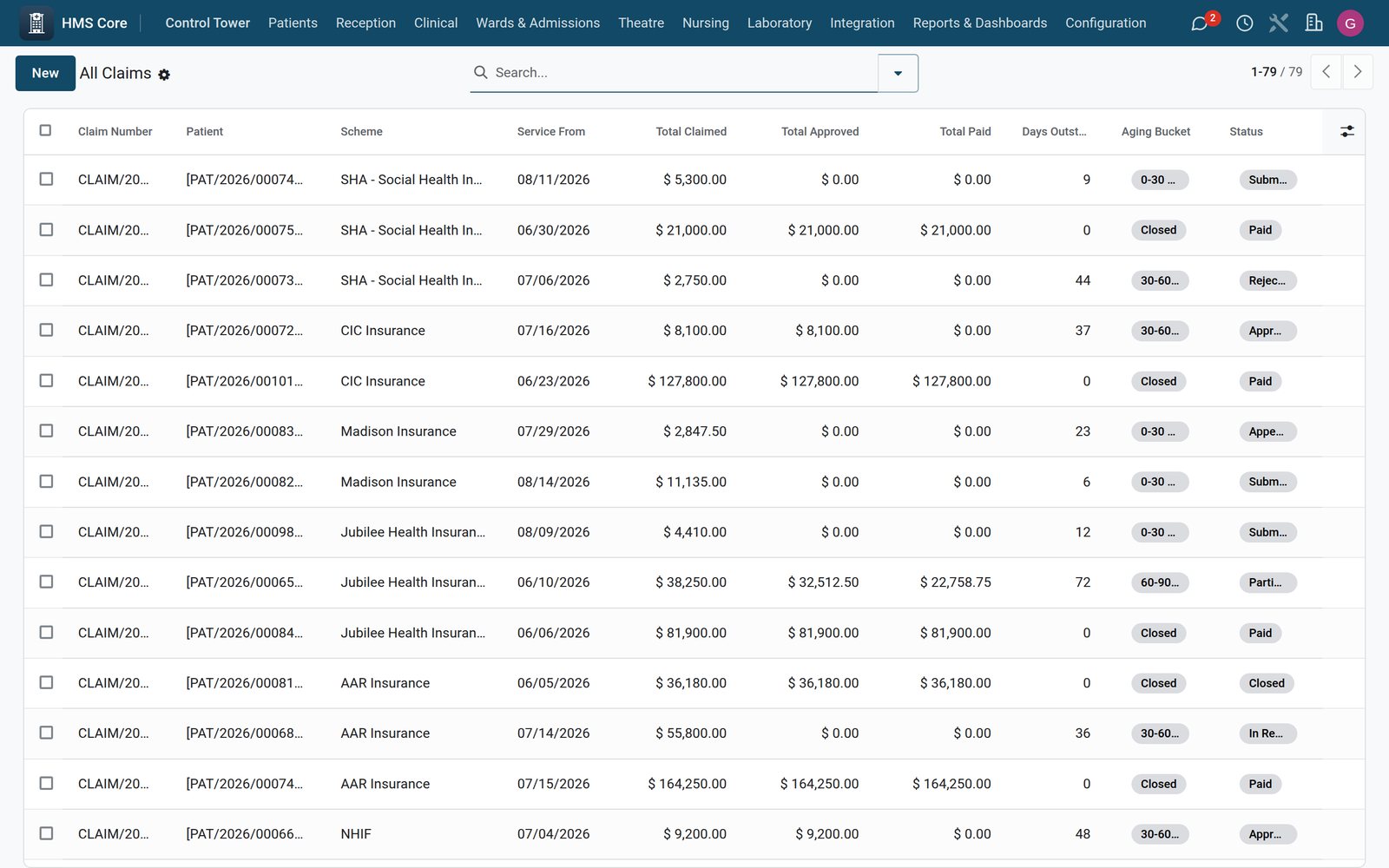Screen dimensions: 1389x868
Task: Tick the checkbox for claim dated 07/06/2026
Action: pos(46,279)
